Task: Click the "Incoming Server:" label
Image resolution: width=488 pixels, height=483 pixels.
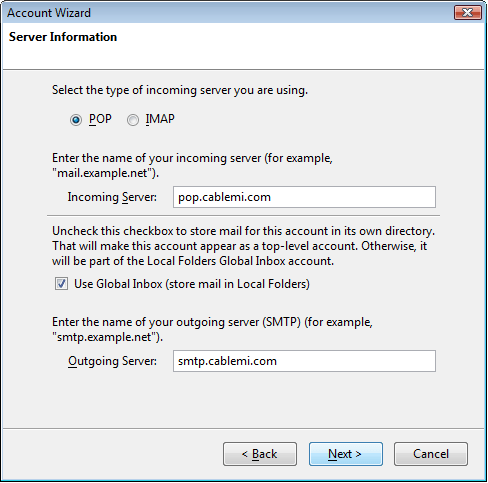Action: (112, 197)
